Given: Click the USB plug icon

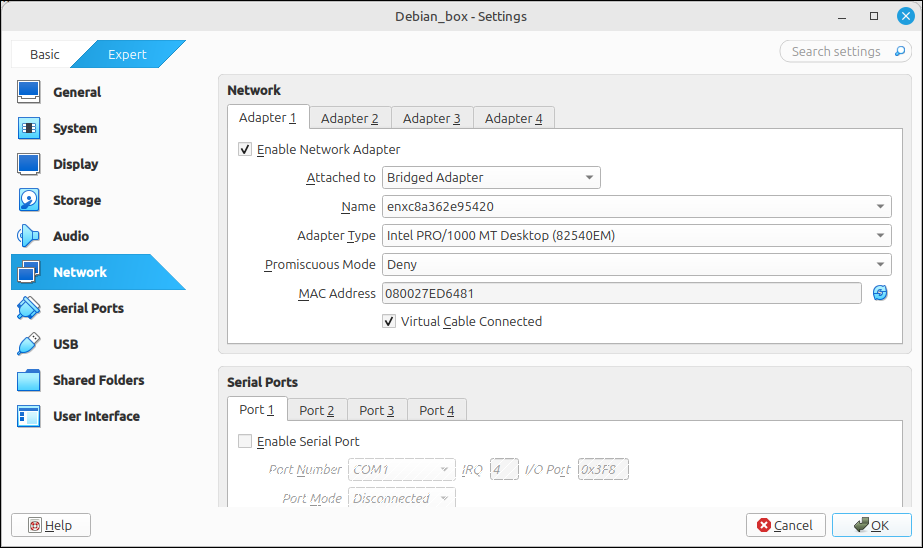Looking at the screenshot, I should (x=28, y=344).
